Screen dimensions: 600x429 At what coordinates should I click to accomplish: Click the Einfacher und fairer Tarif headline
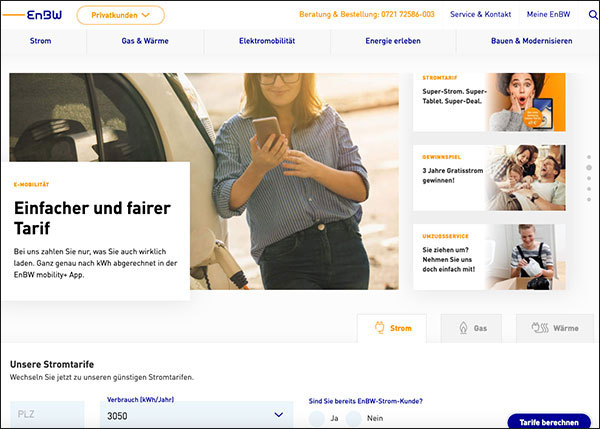tap(92, 218)
